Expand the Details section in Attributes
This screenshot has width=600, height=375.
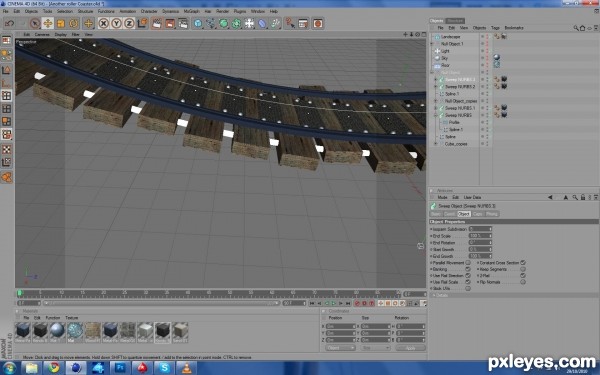(434, 295)
